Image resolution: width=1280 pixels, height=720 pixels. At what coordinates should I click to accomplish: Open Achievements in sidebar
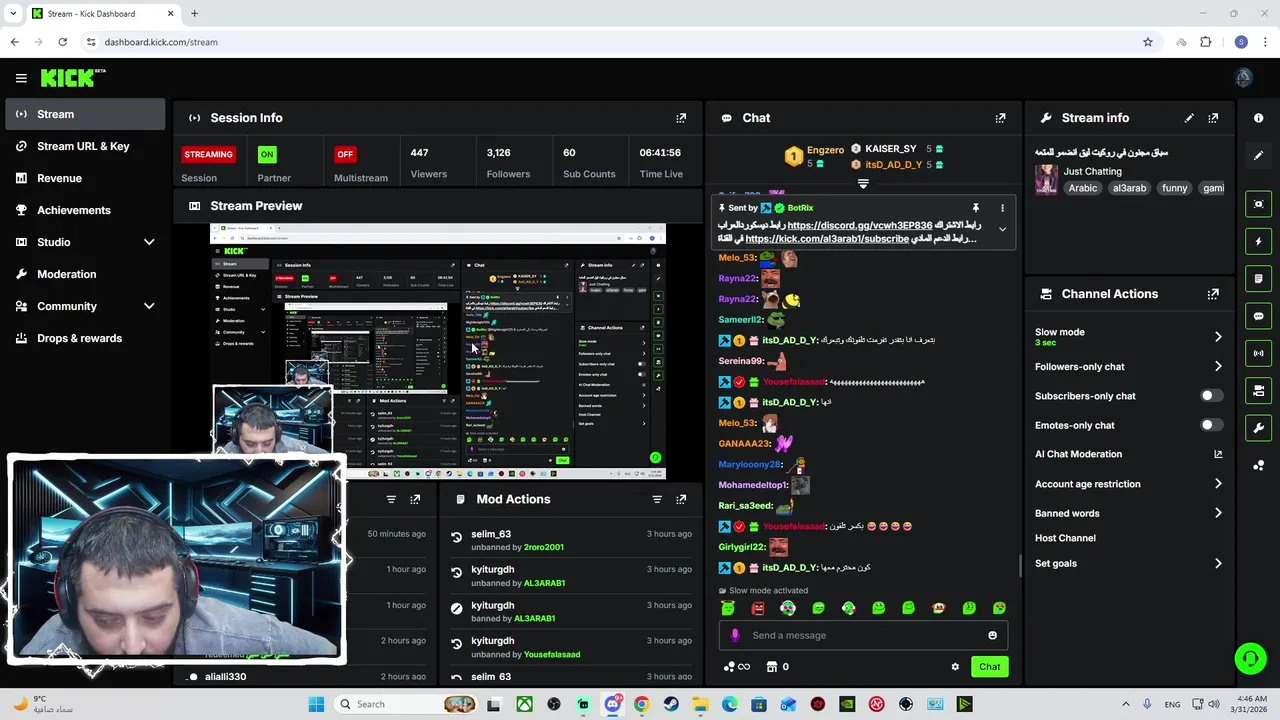[x=85, y=210]
